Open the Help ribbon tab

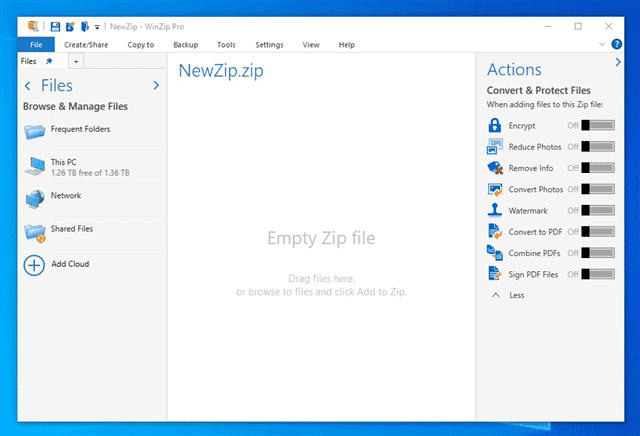[347, 45]
